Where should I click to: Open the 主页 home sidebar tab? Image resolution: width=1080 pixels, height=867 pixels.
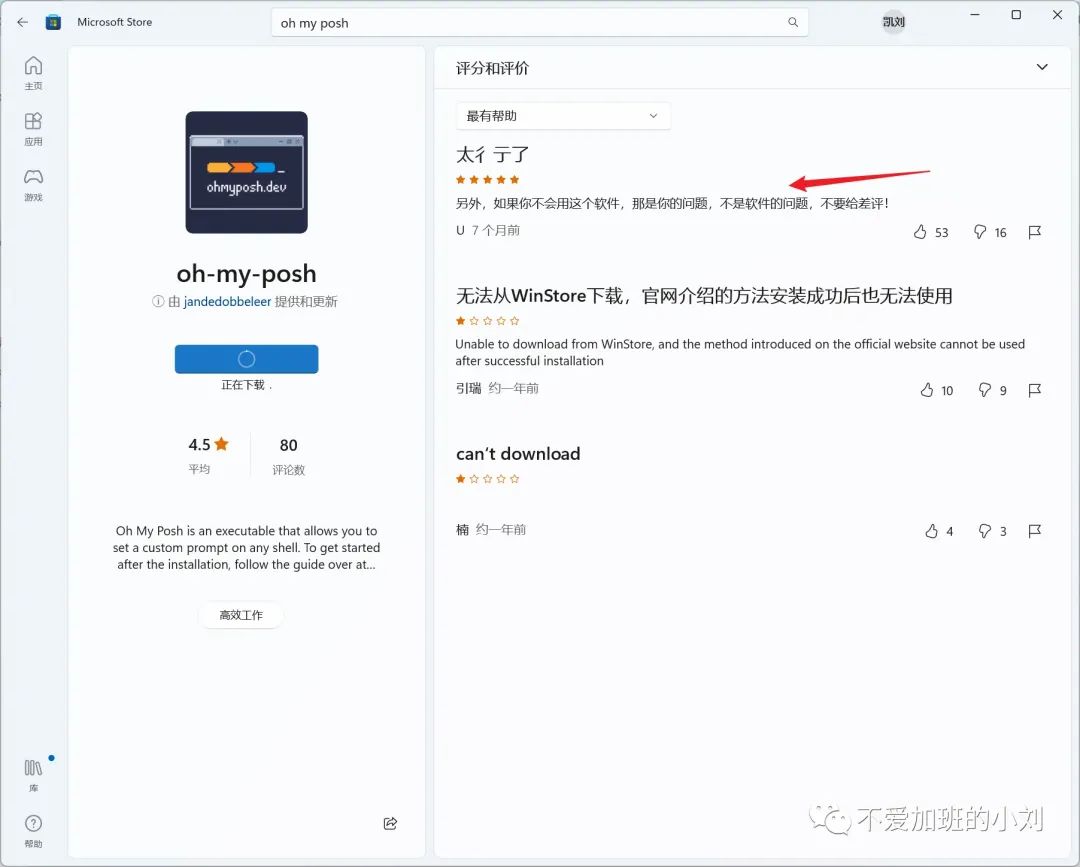tap(33, 73)
